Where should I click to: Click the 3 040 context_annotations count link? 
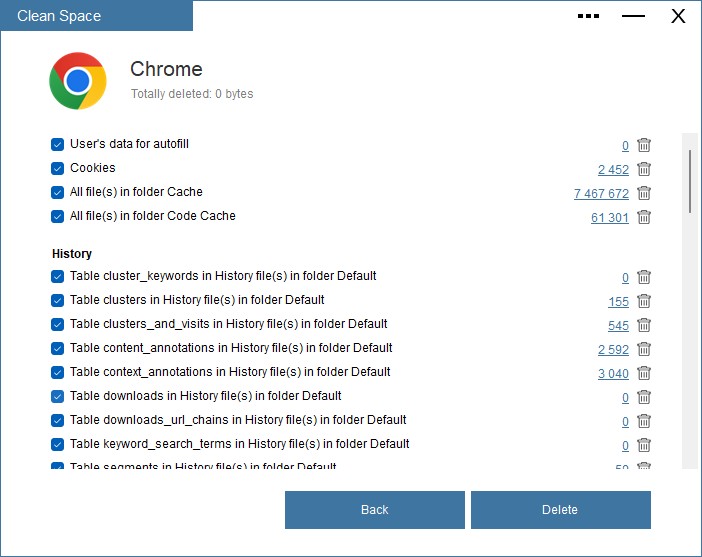pyautogui.click(x=613, y=374)
